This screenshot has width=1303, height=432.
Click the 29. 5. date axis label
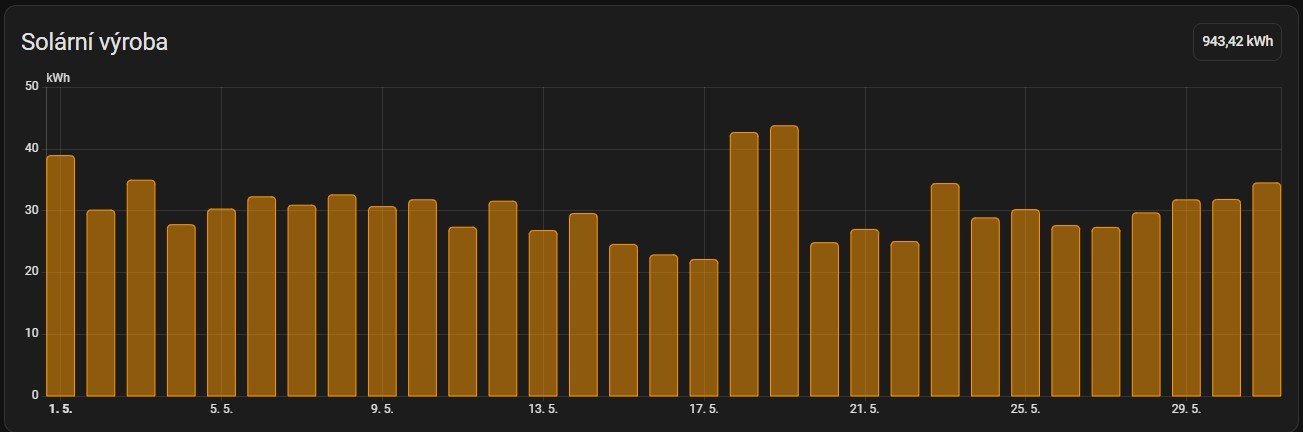pos(1186,410)
